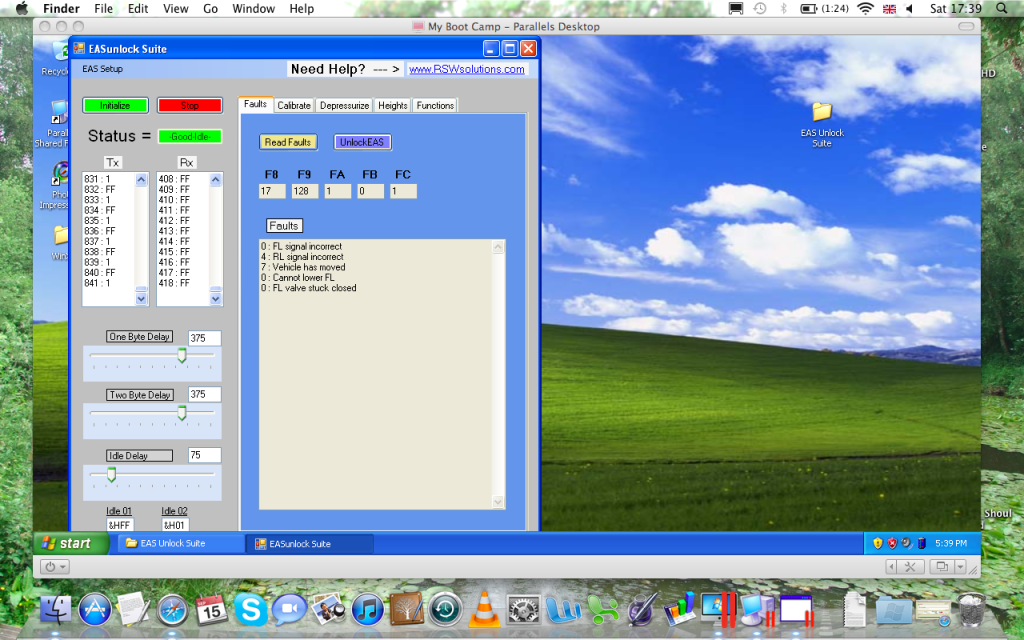Click the Idle Delay value field showing 75
1024x640 pixels.
tap(204, 455)
